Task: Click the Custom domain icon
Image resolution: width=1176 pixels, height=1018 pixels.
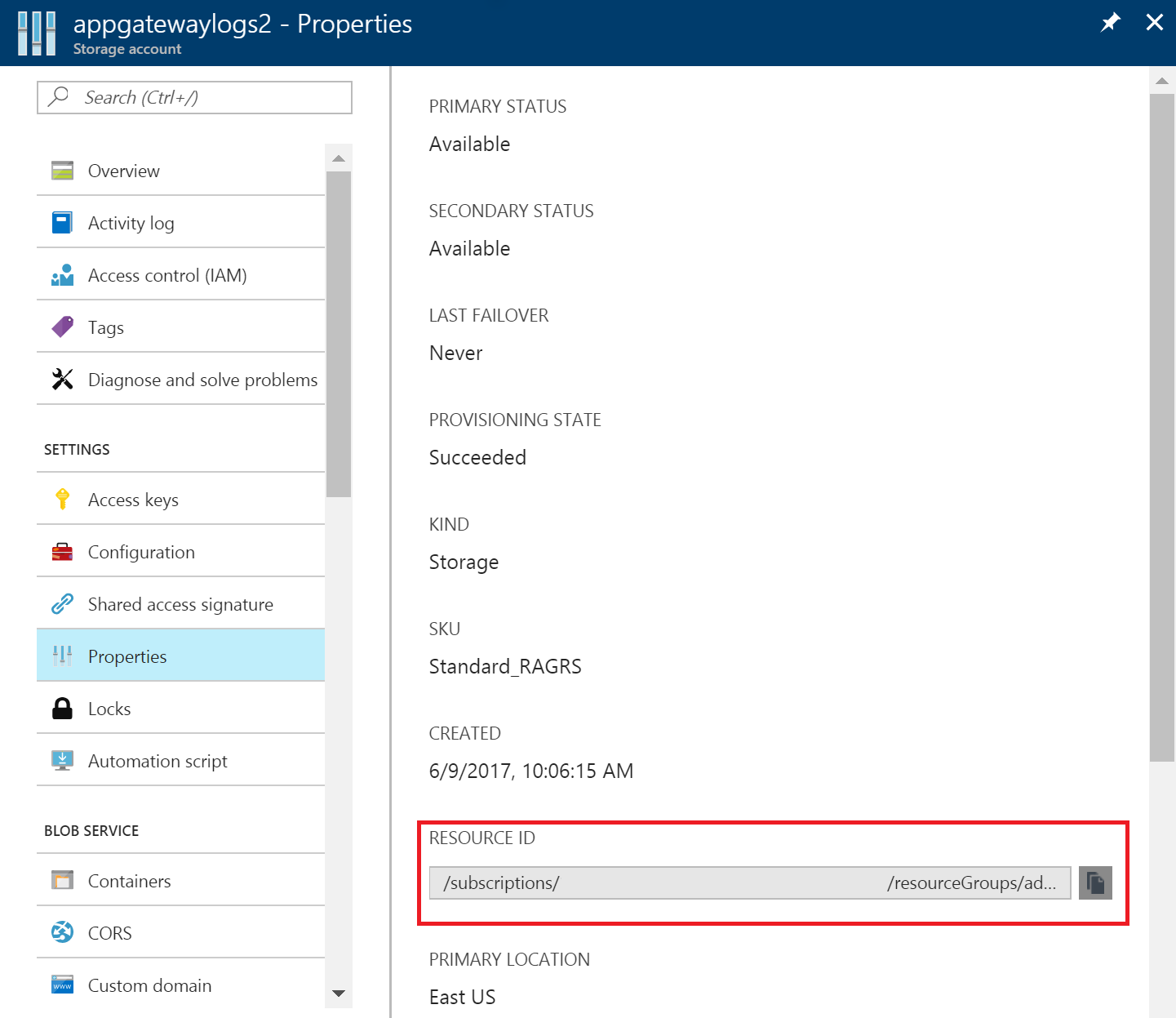Action: click(62, 985)
